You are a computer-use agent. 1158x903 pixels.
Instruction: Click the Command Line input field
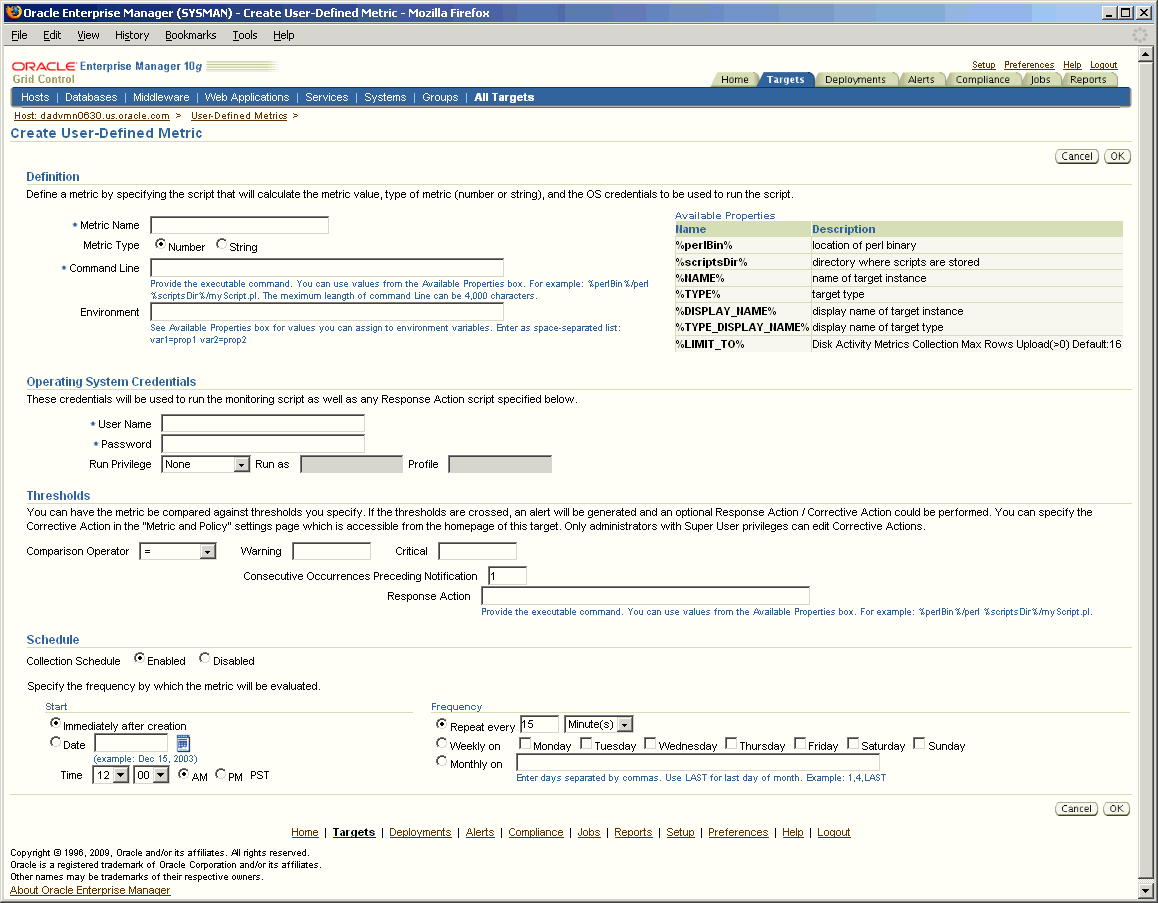pos(327,267)
